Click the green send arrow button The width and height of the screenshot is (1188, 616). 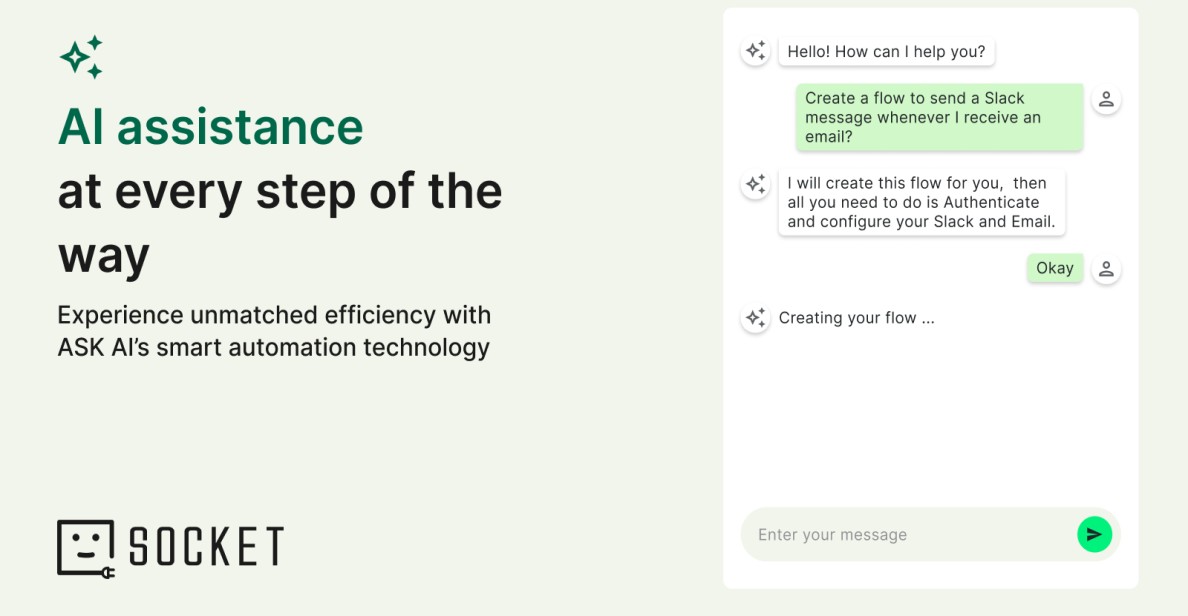[x=1094, y=534]
